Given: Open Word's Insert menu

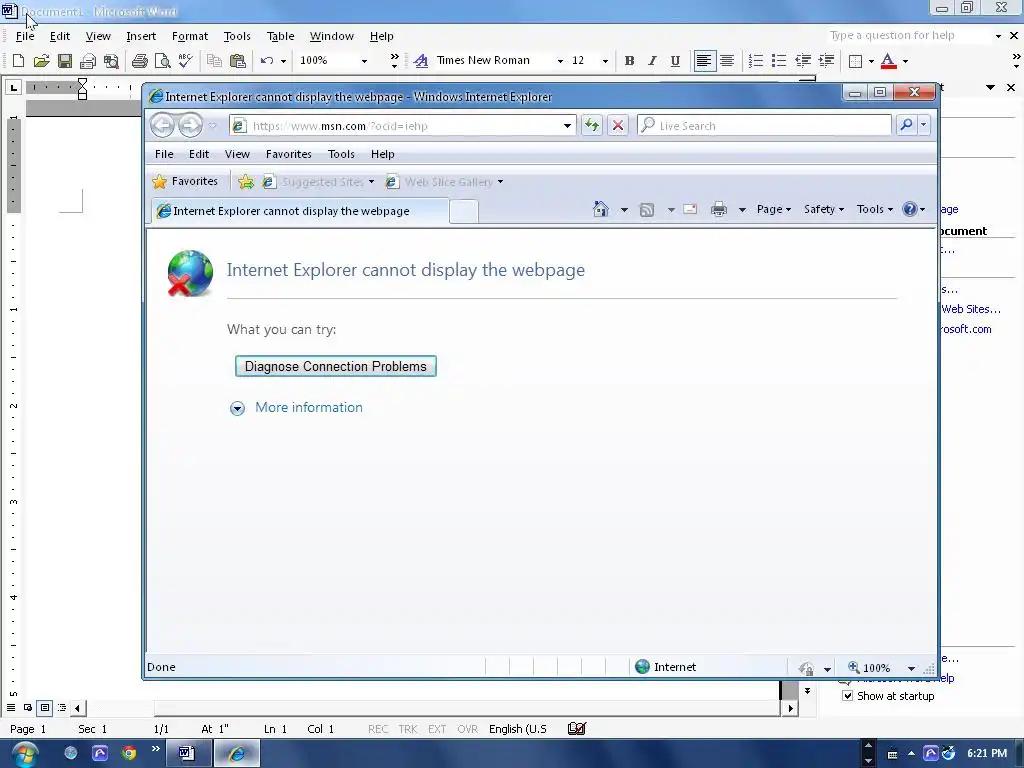Looking at the screenshot, I should pyautogui.click(x=141, y=36).
